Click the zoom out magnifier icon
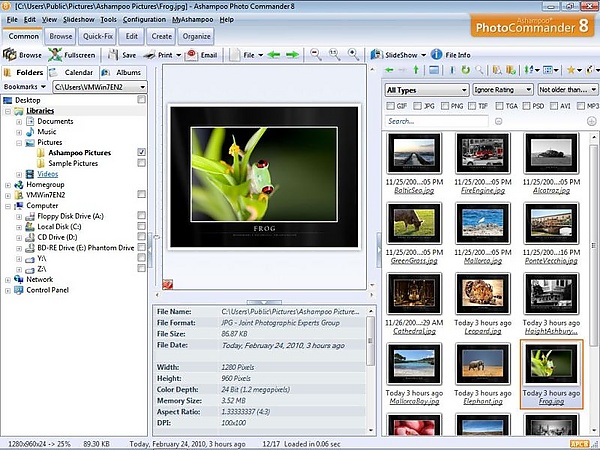600x450 pixels. pyautogui.click(x=316, y=55)
